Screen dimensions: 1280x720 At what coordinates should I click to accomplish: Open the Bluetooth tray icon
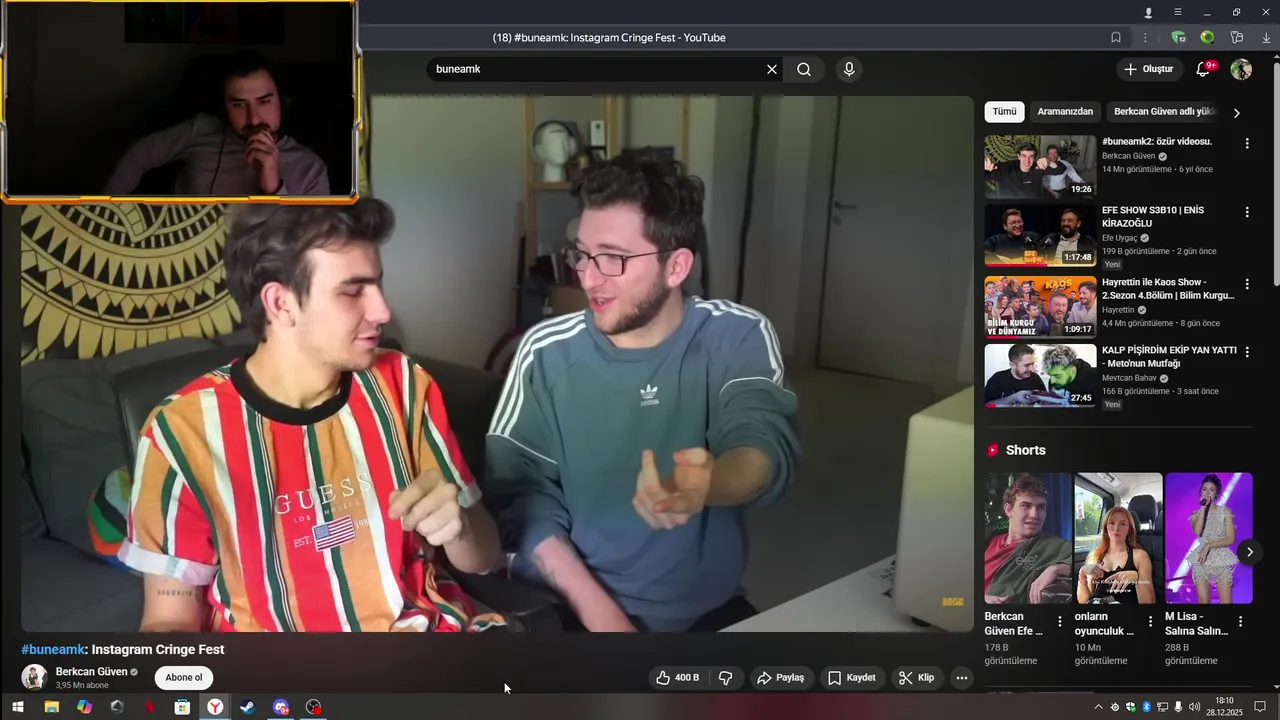pos(1147,707)
